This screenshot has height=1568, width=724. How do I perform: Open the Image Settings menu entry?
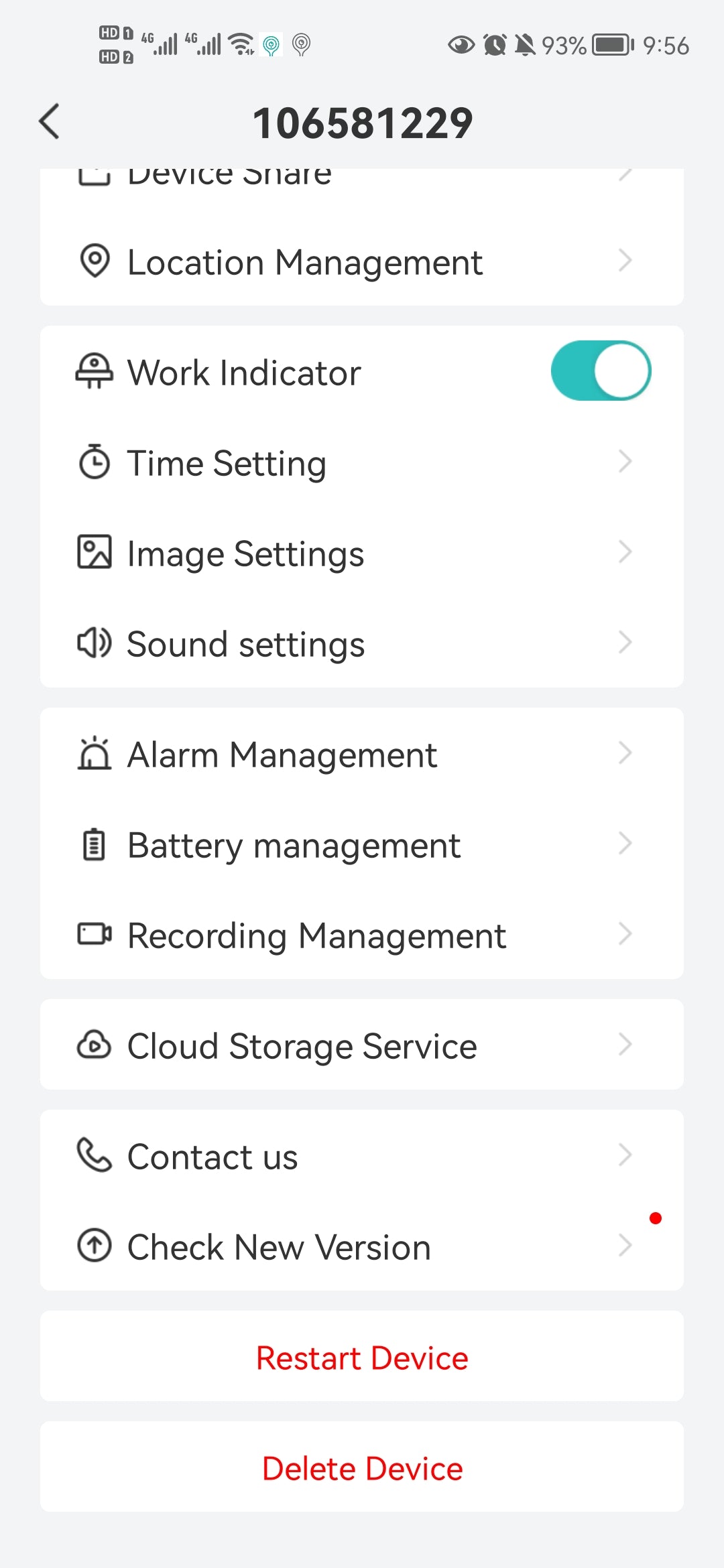pyautogui.click(x=245, y=553)
